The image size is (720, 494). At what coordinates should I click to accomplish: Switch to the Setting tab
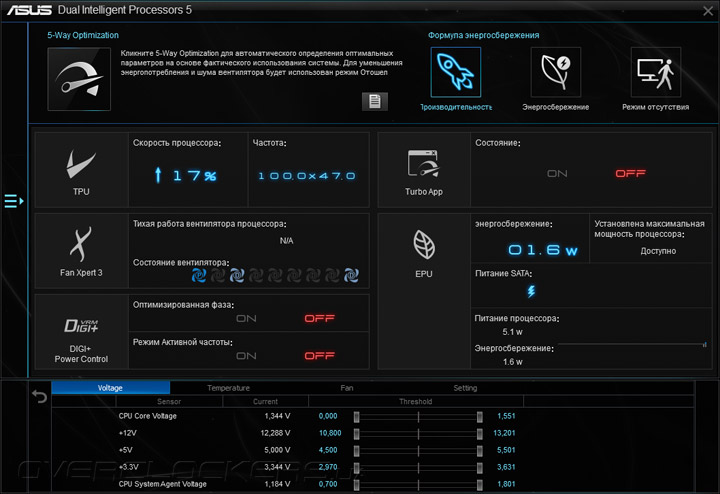465,388
